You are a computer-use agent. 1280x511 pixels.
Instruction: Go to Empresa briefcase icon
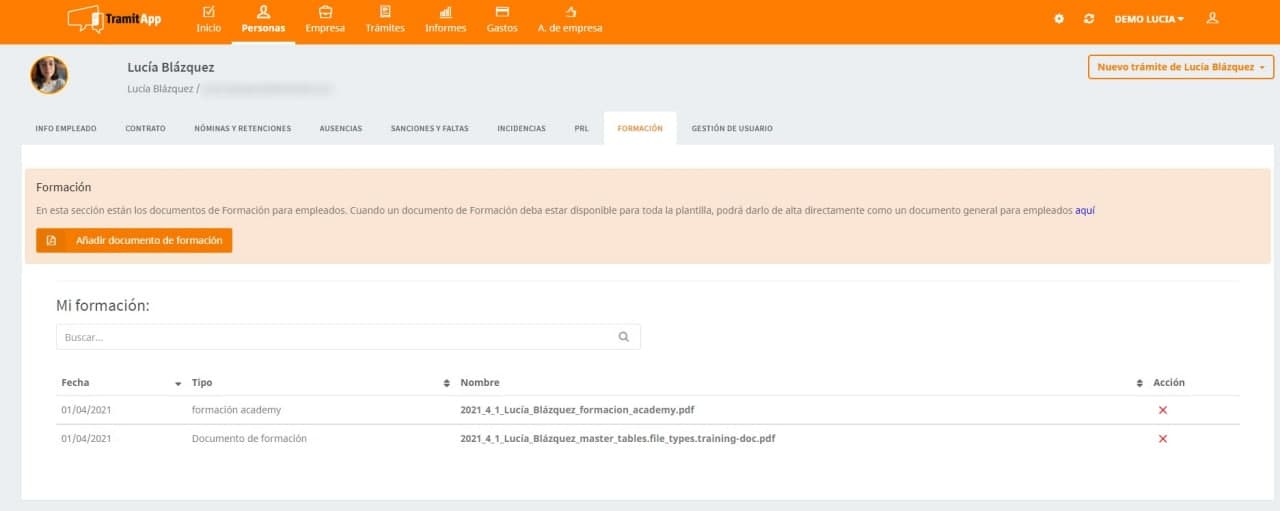pos(325,13)
